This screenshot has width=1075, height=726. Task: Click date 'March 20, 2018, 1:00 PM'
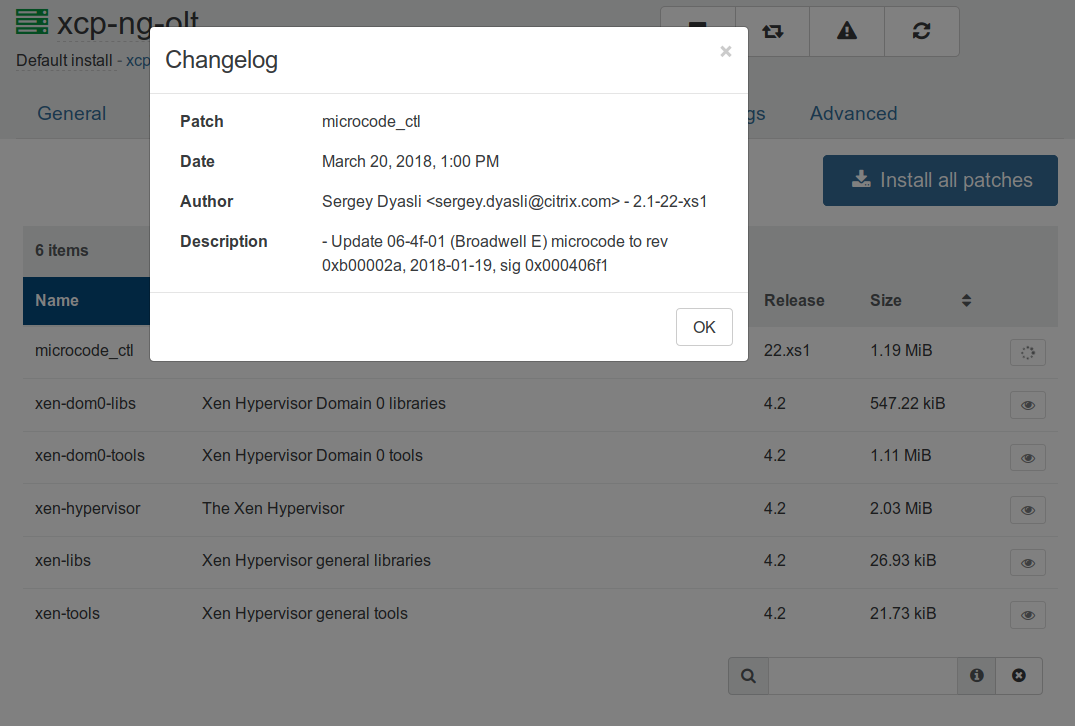click(x=411, y=161)
